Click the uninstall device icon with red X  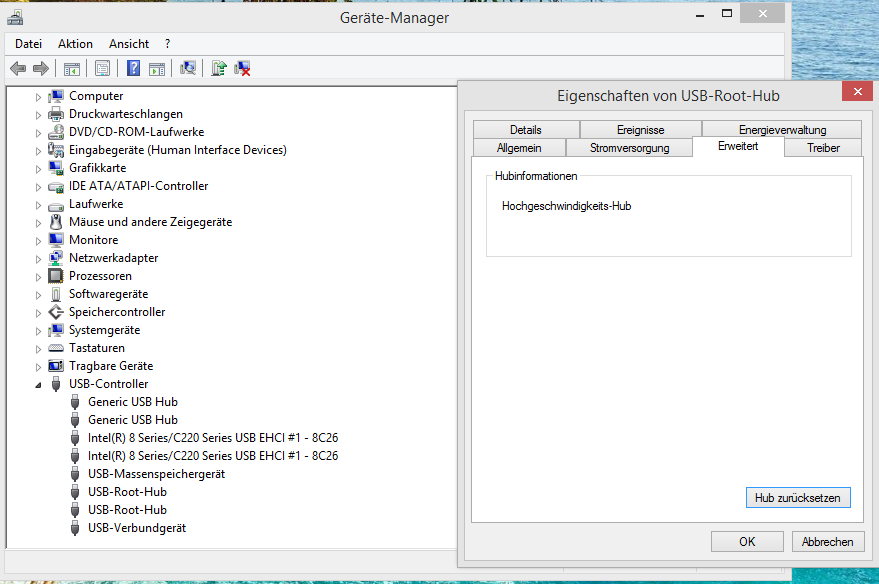[242, 68]
